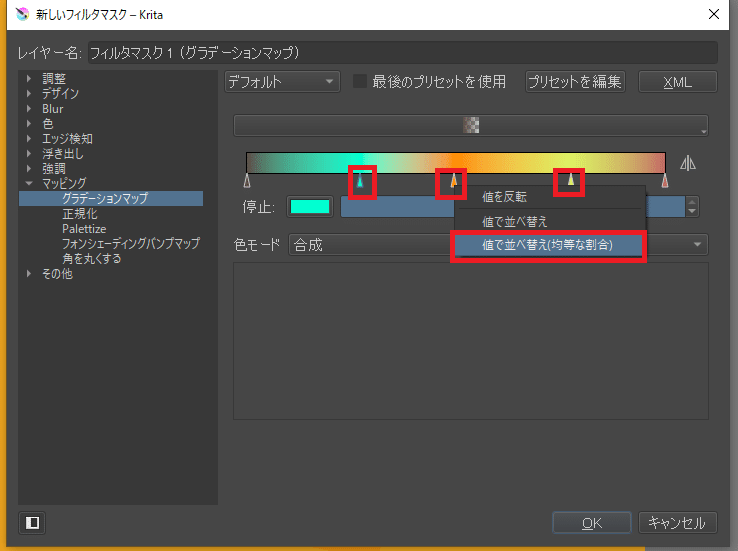Click the キャンセル button
The width and height of the screenshot is (738, 551).
678,523
